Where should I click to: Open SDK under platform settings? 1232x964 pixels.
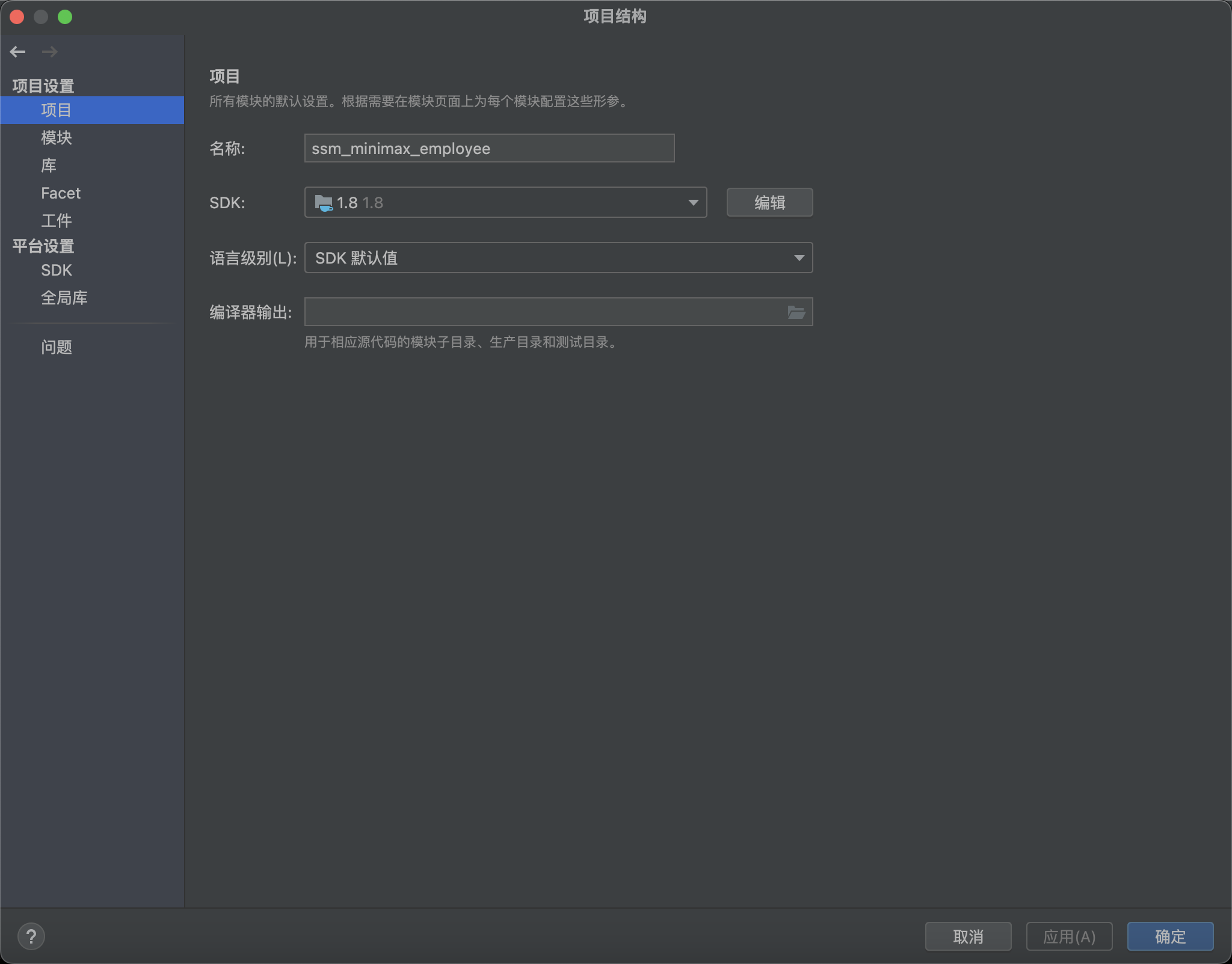[x=57, y=270]
